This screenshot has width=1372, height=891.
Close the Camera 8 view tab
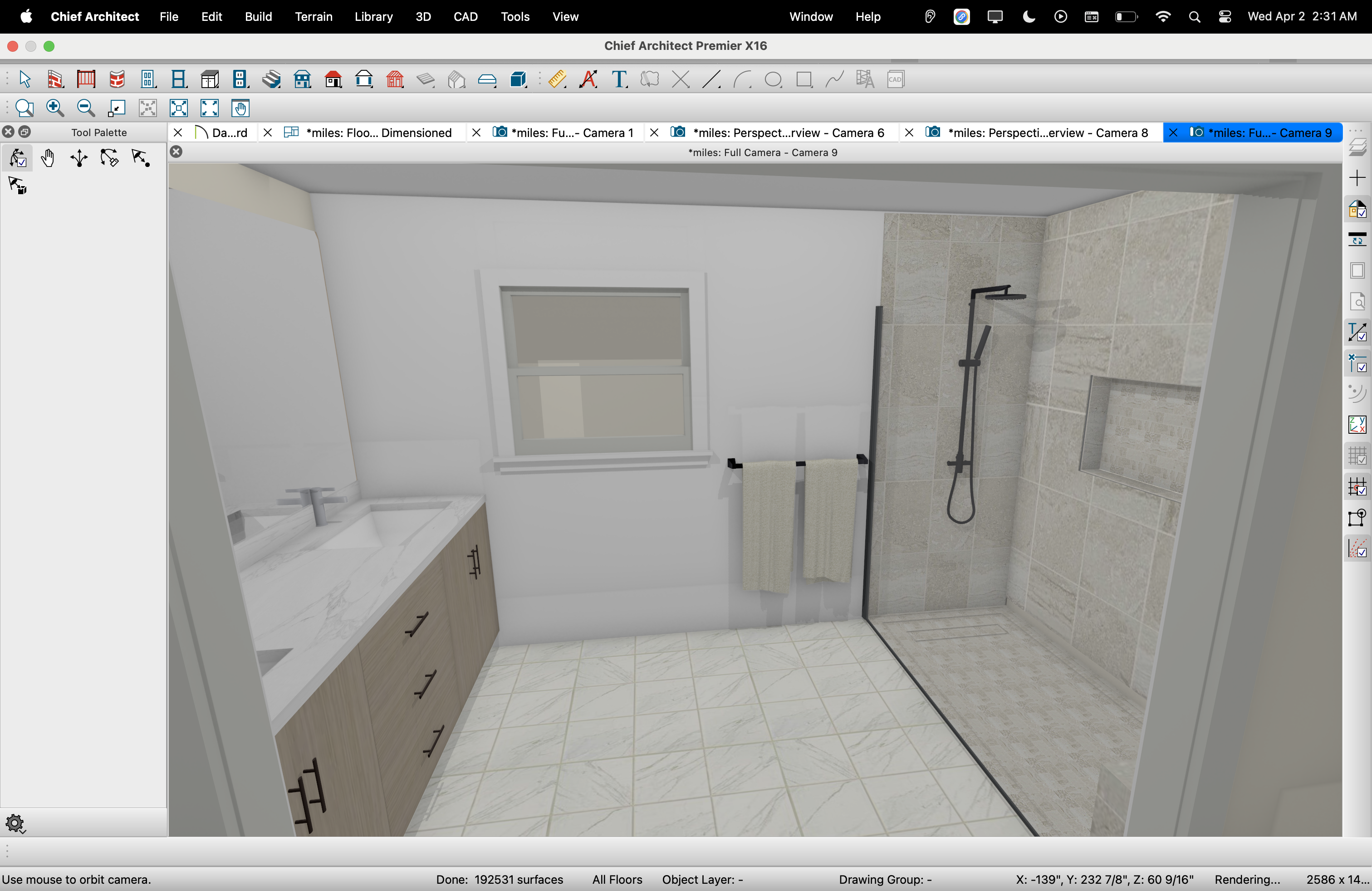(909, 132)
